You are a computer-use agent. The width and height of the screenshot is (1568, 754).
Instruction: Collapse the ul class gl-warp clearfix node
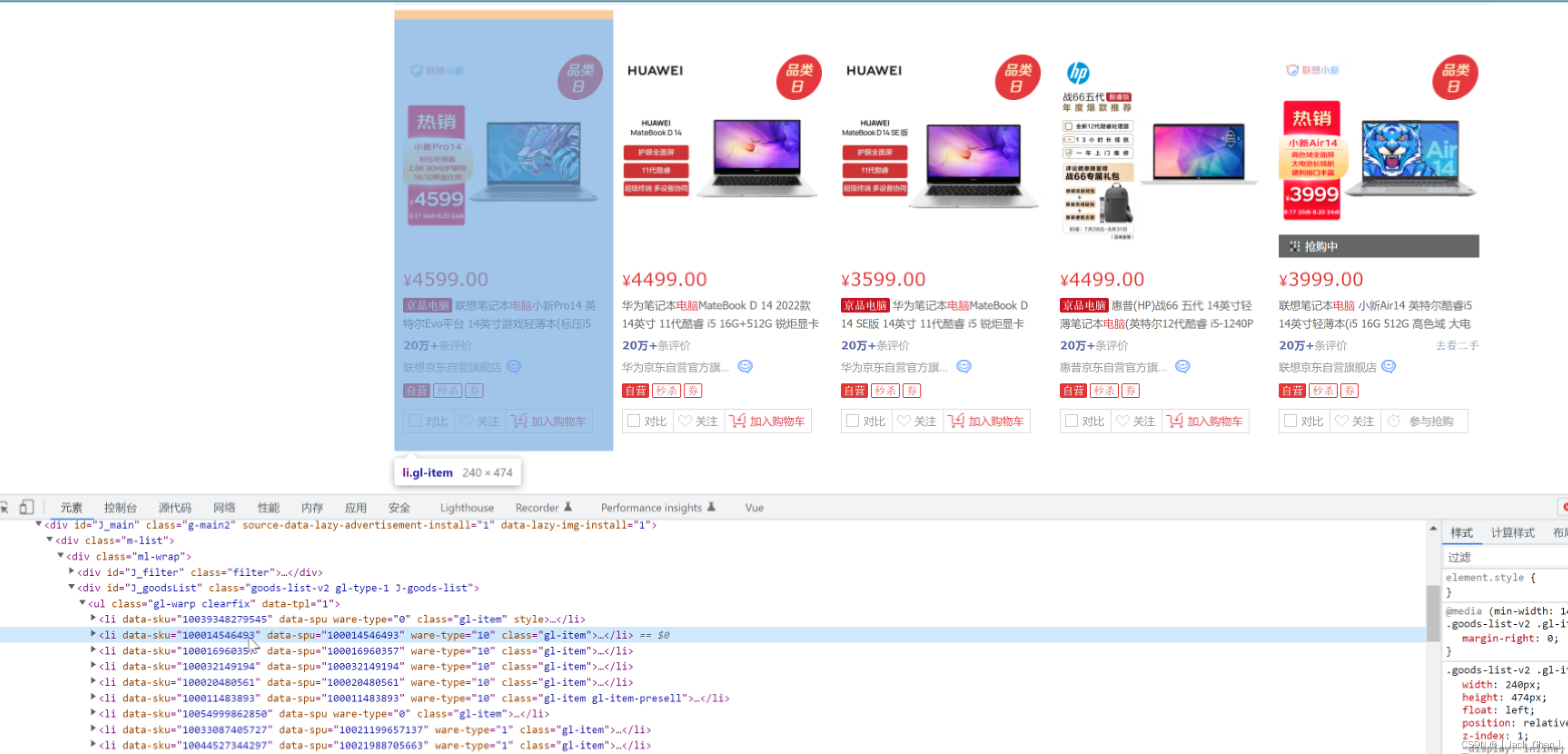[82, 602]
